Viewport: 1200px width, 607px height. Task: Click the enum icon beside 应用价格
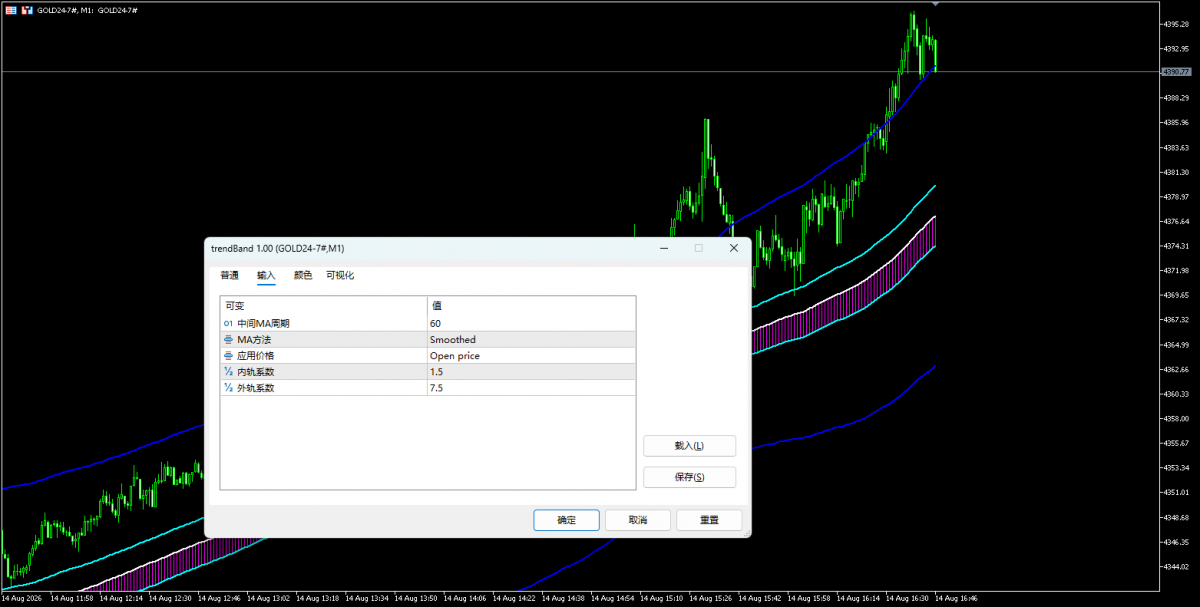click(228, 356)
